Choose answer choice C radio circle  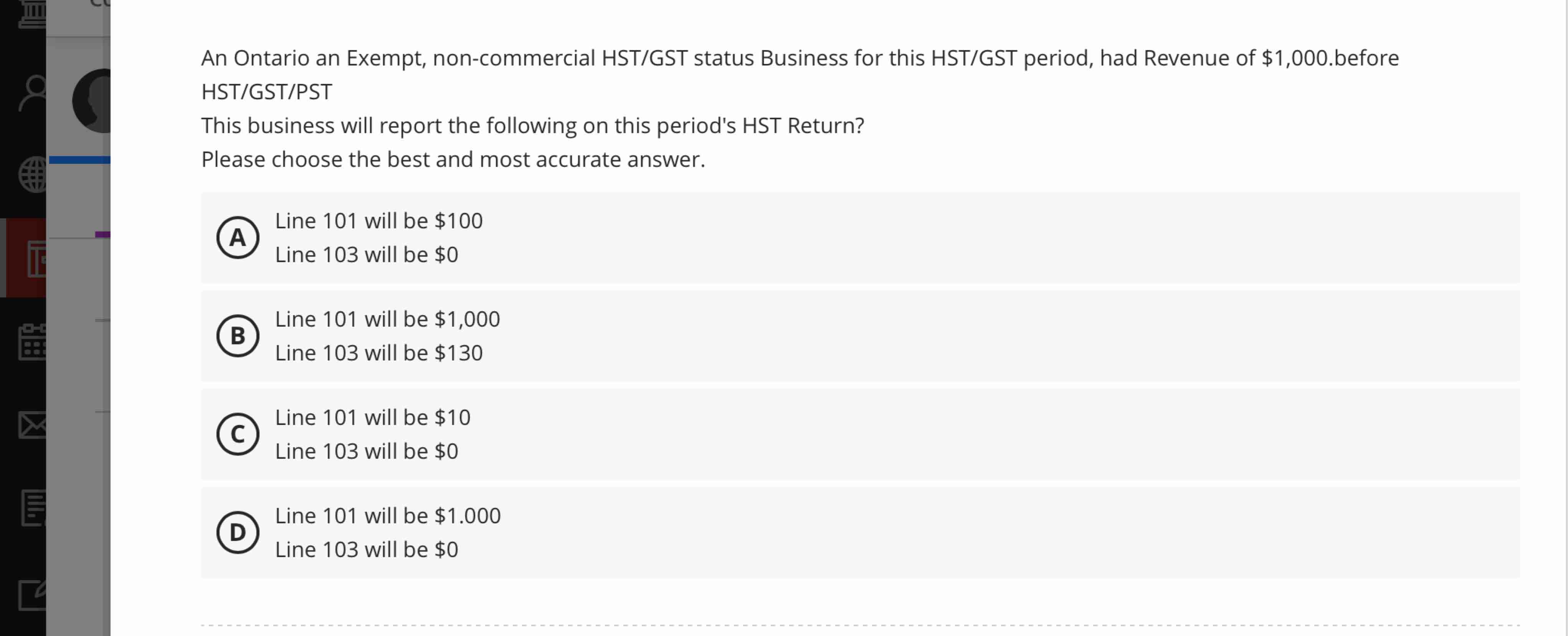click(237, 434)
